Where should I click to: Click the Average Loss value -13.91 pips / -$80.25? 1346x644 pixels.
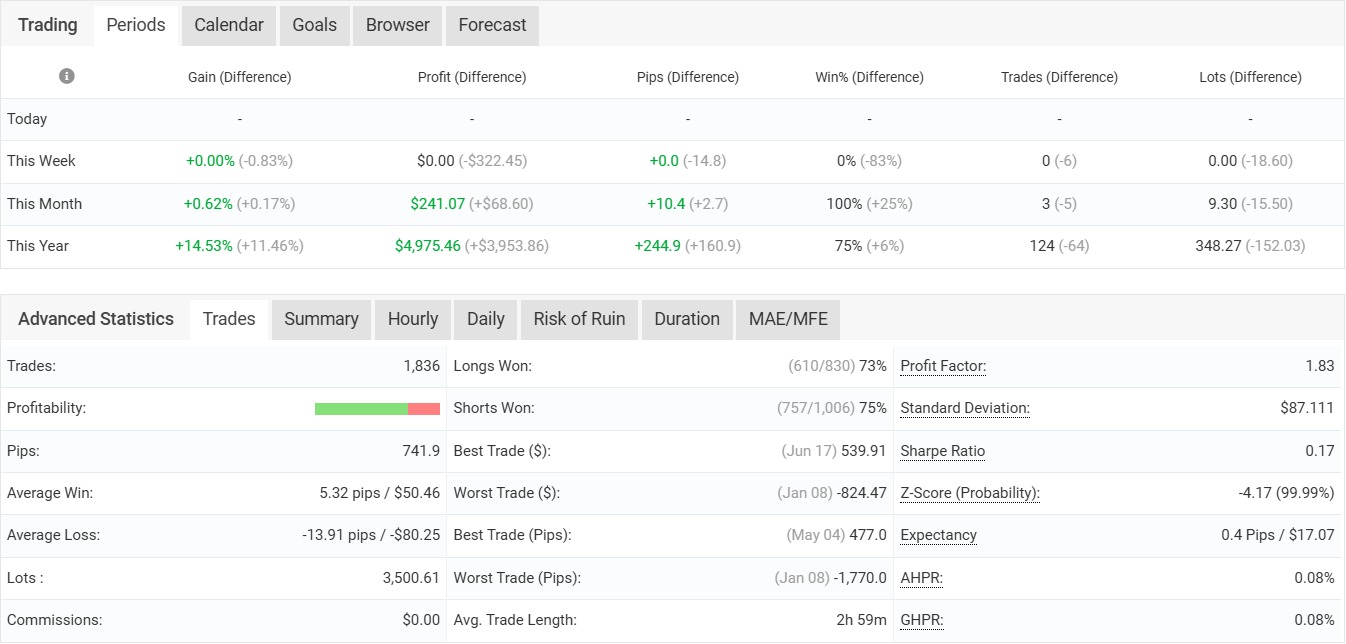click(x=371, y=535)
